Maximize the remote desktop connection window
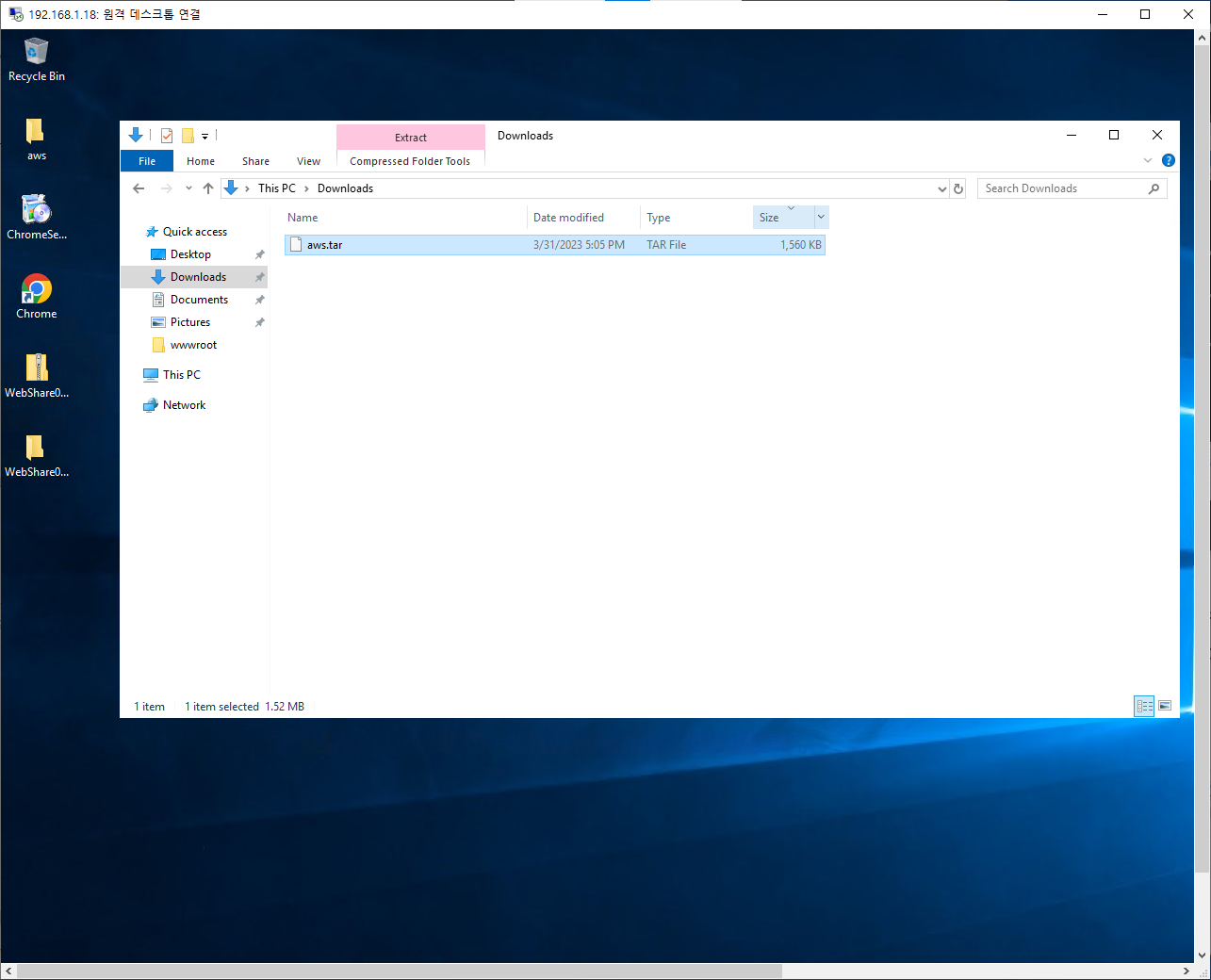The image size is (1211, 980). pyautogui.click(x=1145, y=14)
